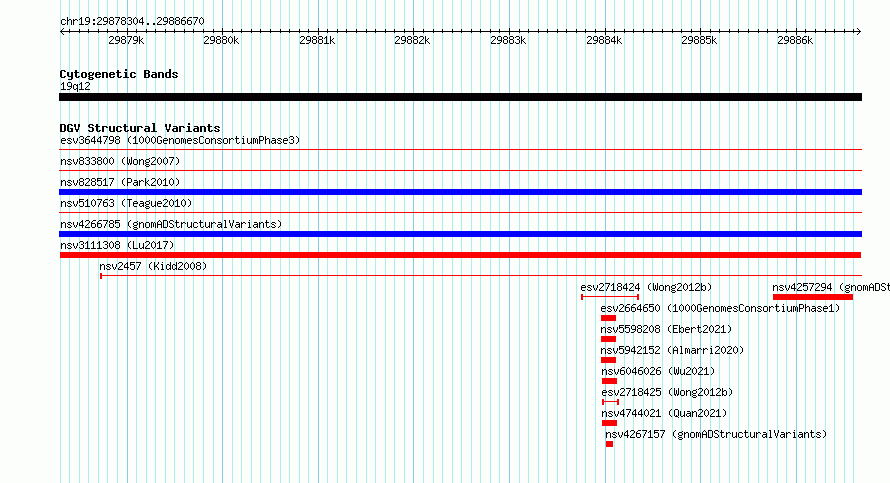
Task: Open variant nsv4266785 (gnomADStructuralVariants) label
Action: pyautogui.click(x=171, y=224)
